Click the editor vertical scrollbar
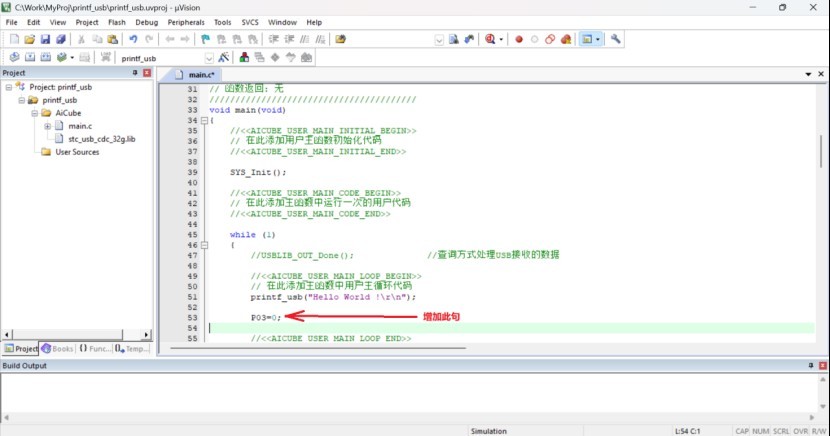The image size is (830, 436). click(821, 151)
